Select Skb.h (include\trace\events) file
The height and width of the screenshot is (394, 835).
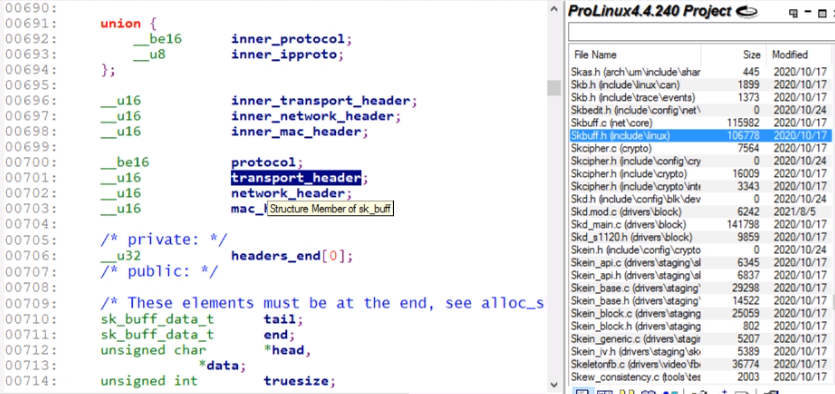[x=700, y=97]
